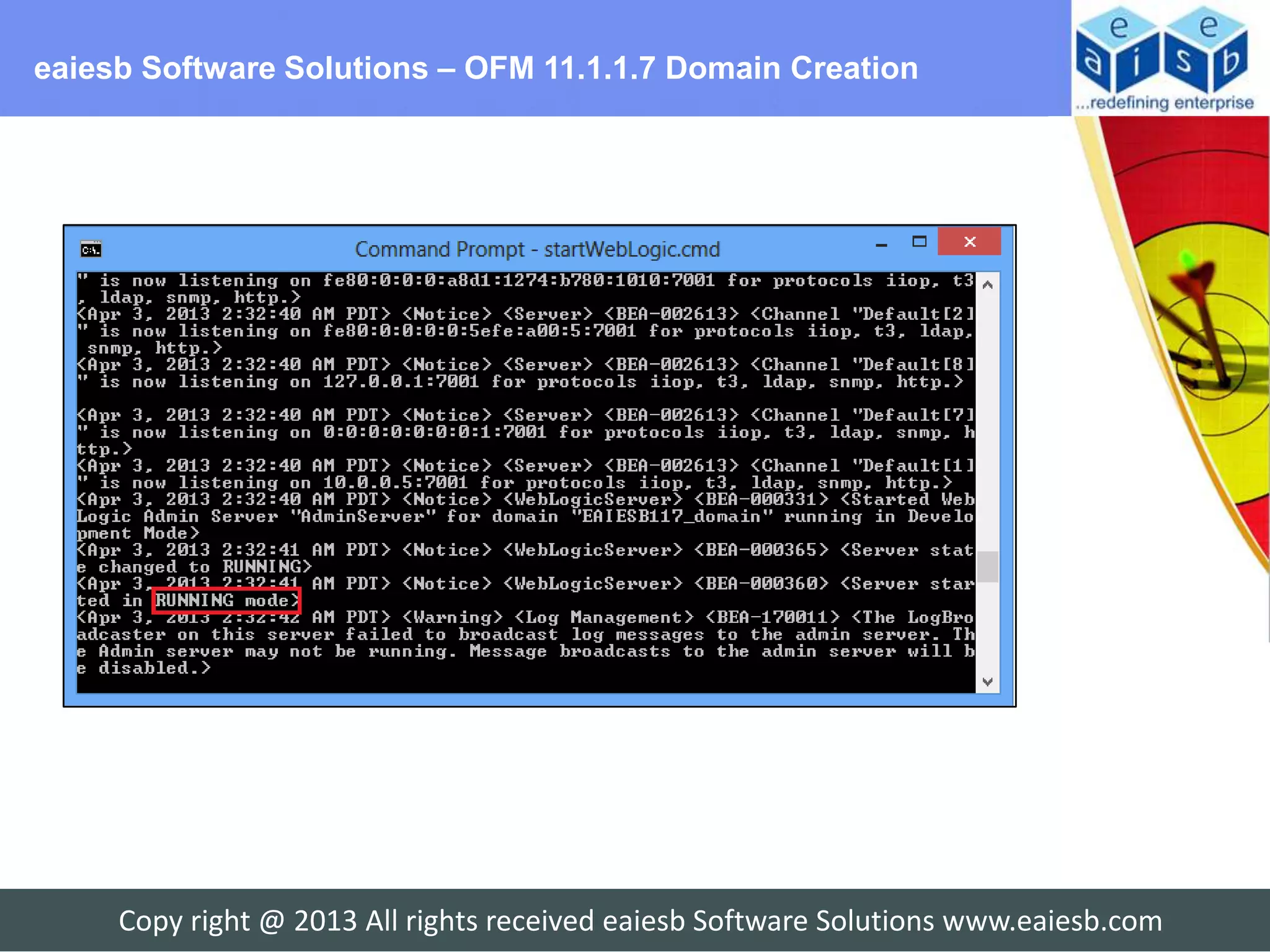
Task: Click the 'Default[7]' channel name text
Action: click(x=919, y=415)
